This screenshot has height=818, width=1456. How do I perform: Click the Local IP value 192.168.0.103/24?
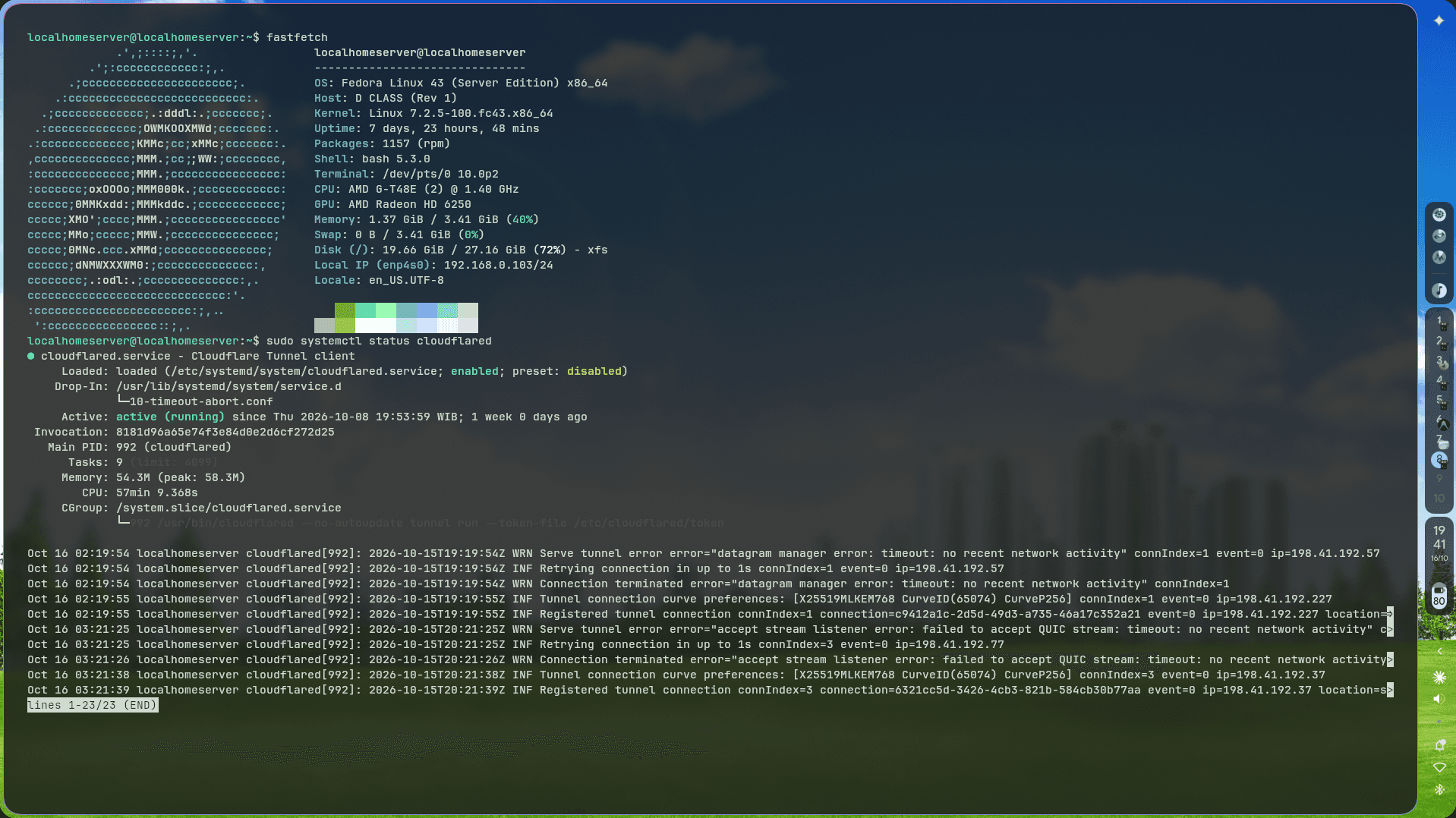click(498, 265)
